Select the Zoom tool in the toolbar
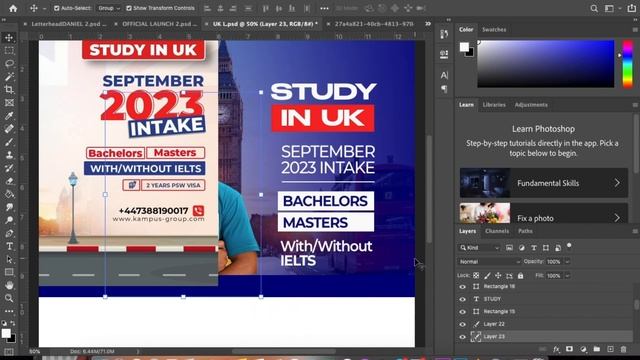 point(9,298)
